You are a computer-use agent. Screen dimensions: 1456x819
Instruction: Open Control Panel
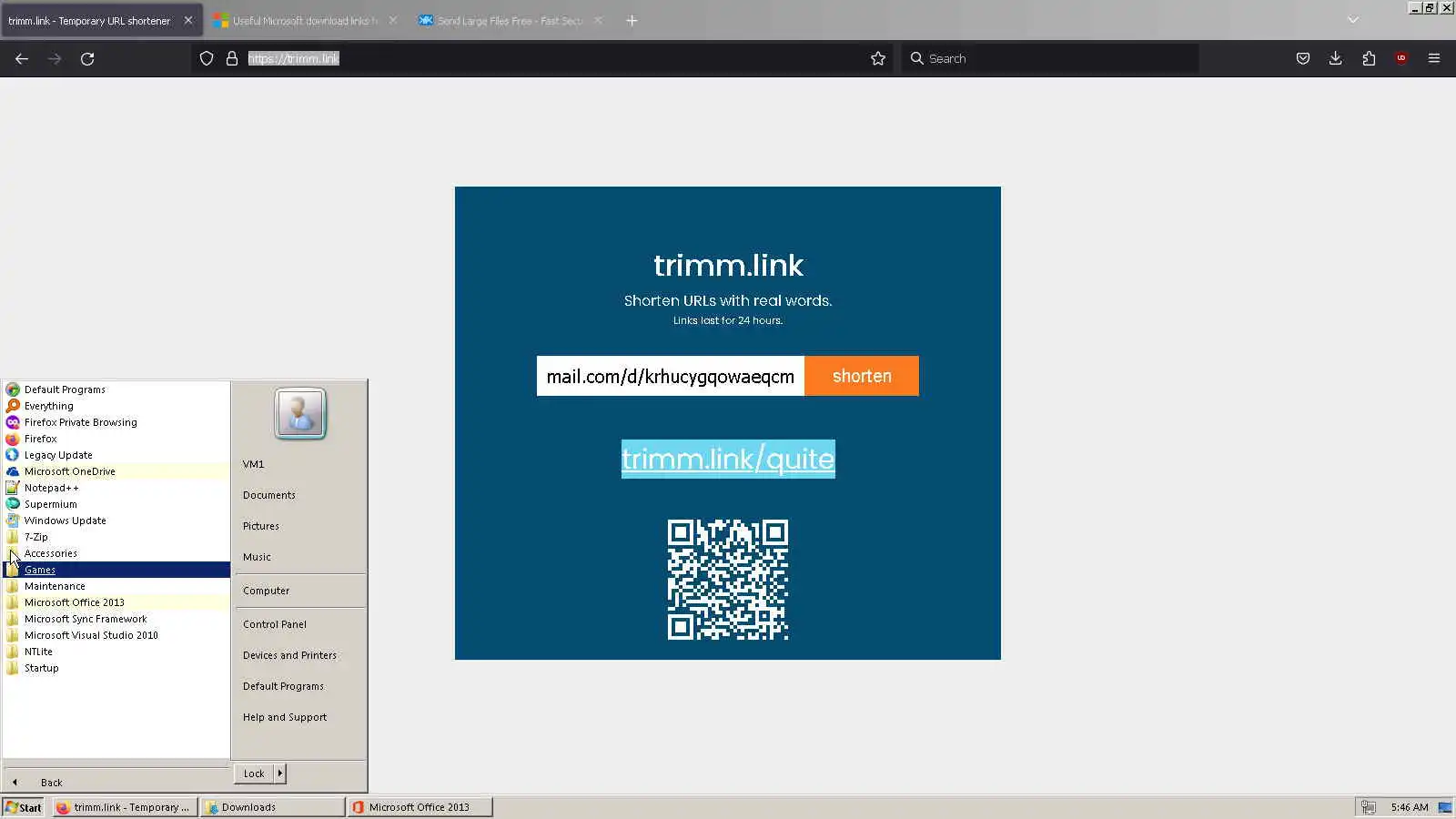[299, 624]
